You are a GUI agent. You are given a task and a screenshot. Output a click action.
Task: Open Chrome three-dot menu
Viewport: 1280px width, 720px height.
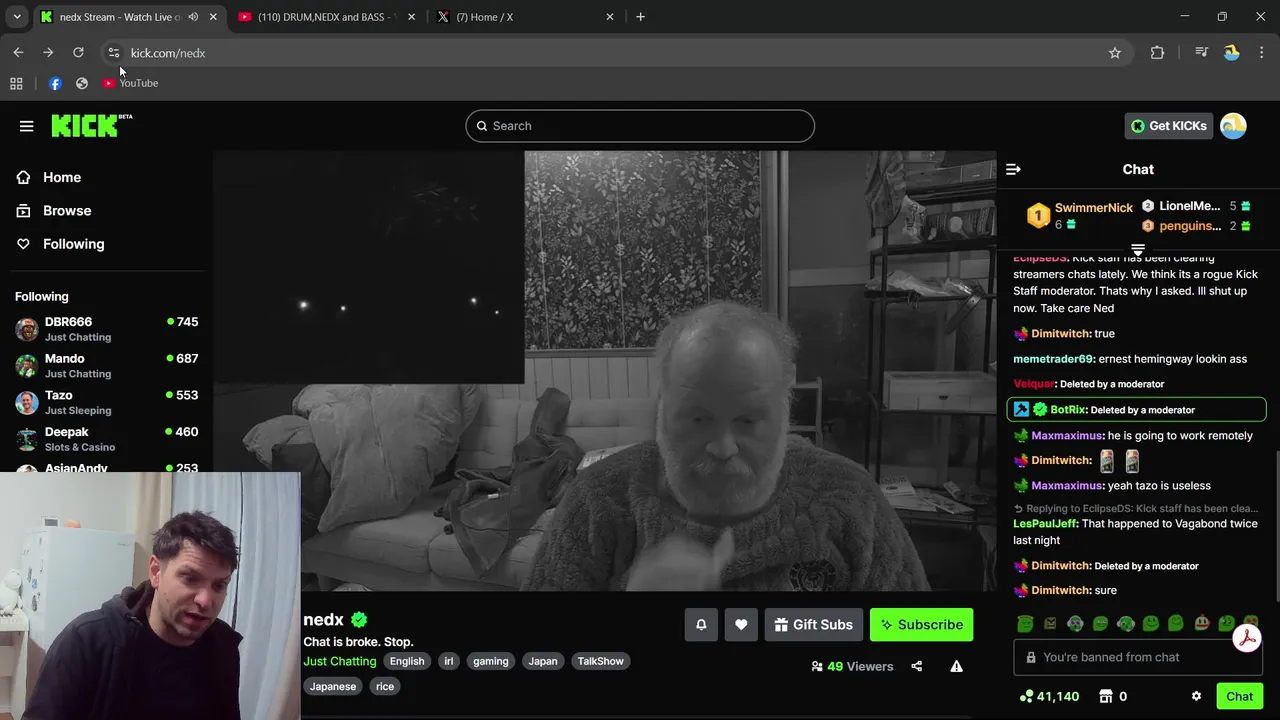[x=1261, y=53]
